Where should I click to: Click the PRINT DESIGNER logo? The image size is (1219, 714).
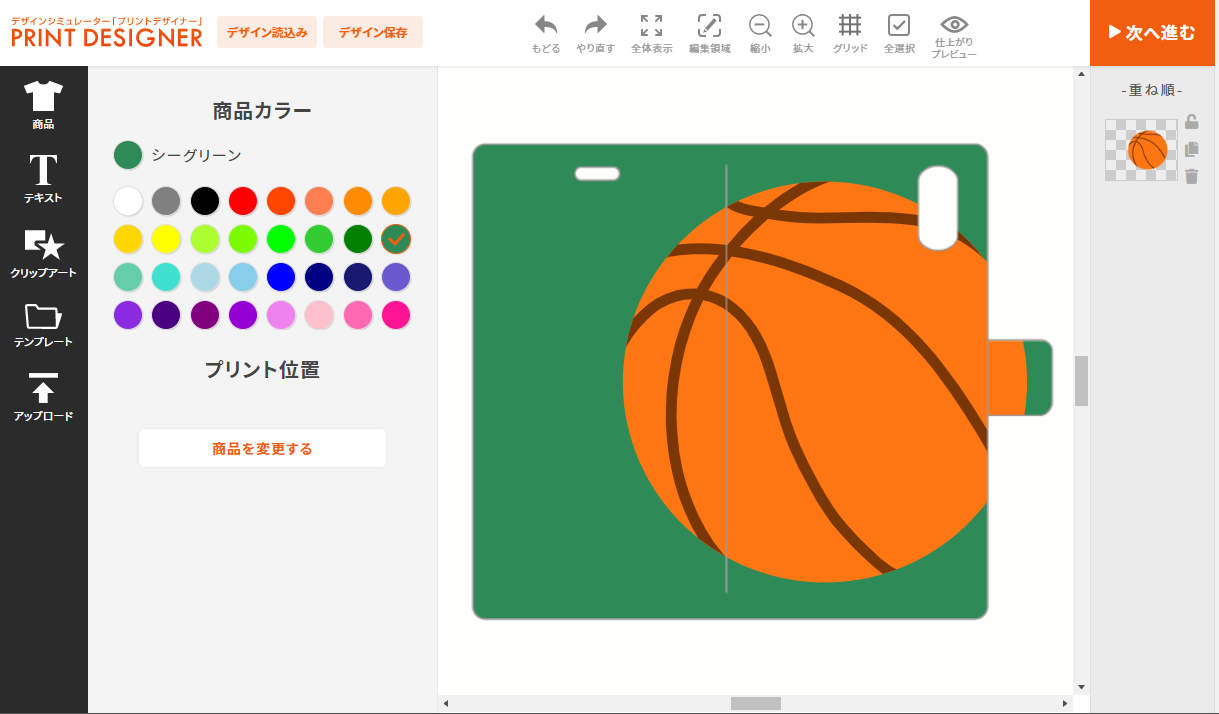click(x=106, y=31)
